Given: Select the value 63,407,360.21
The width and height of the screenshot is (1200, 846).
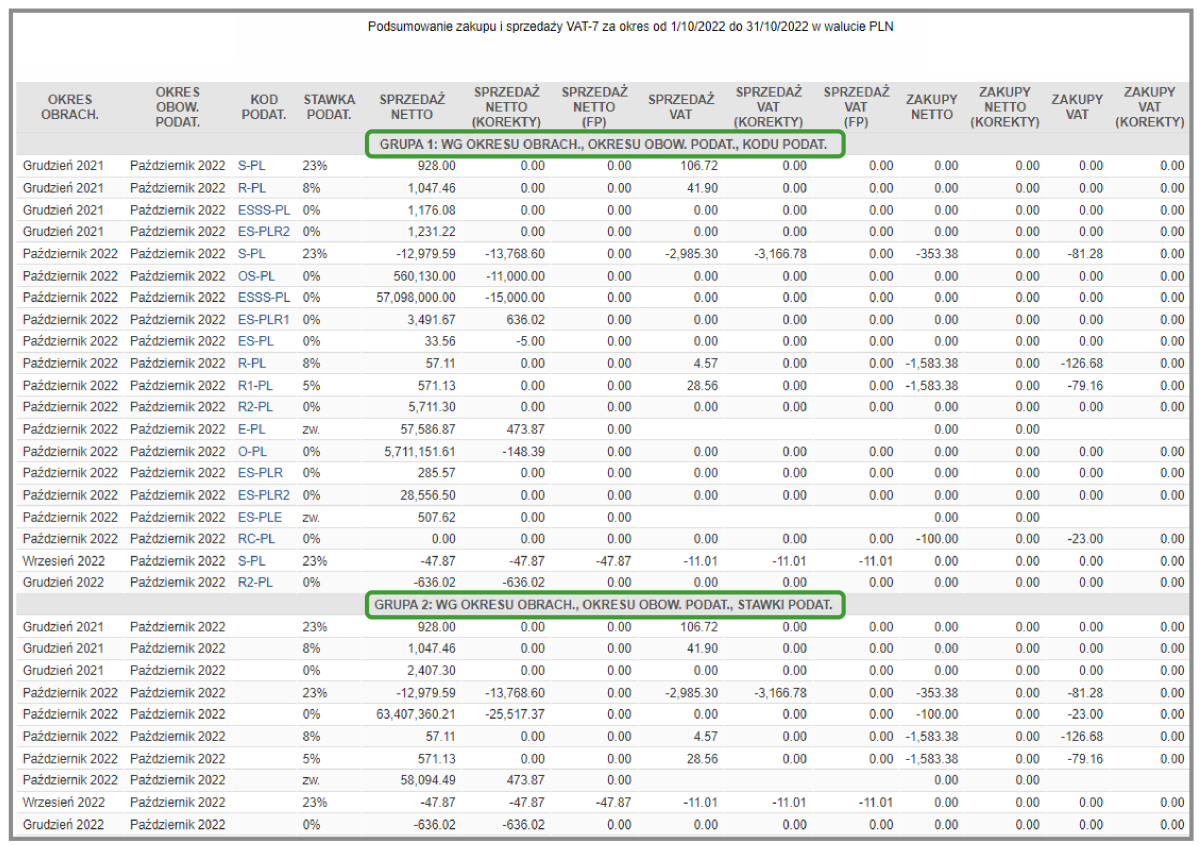Looking at the screenshot, I should click(x=415, y=715).
